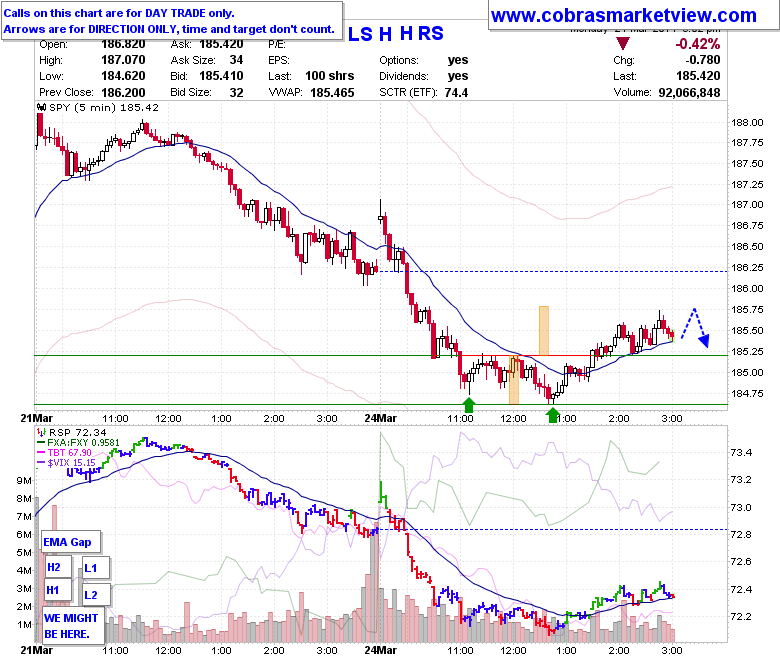Screen dimensions: 780x659
Task: Select the SCTR (ETF) value 74.4
Action: (x=456, y=93)
